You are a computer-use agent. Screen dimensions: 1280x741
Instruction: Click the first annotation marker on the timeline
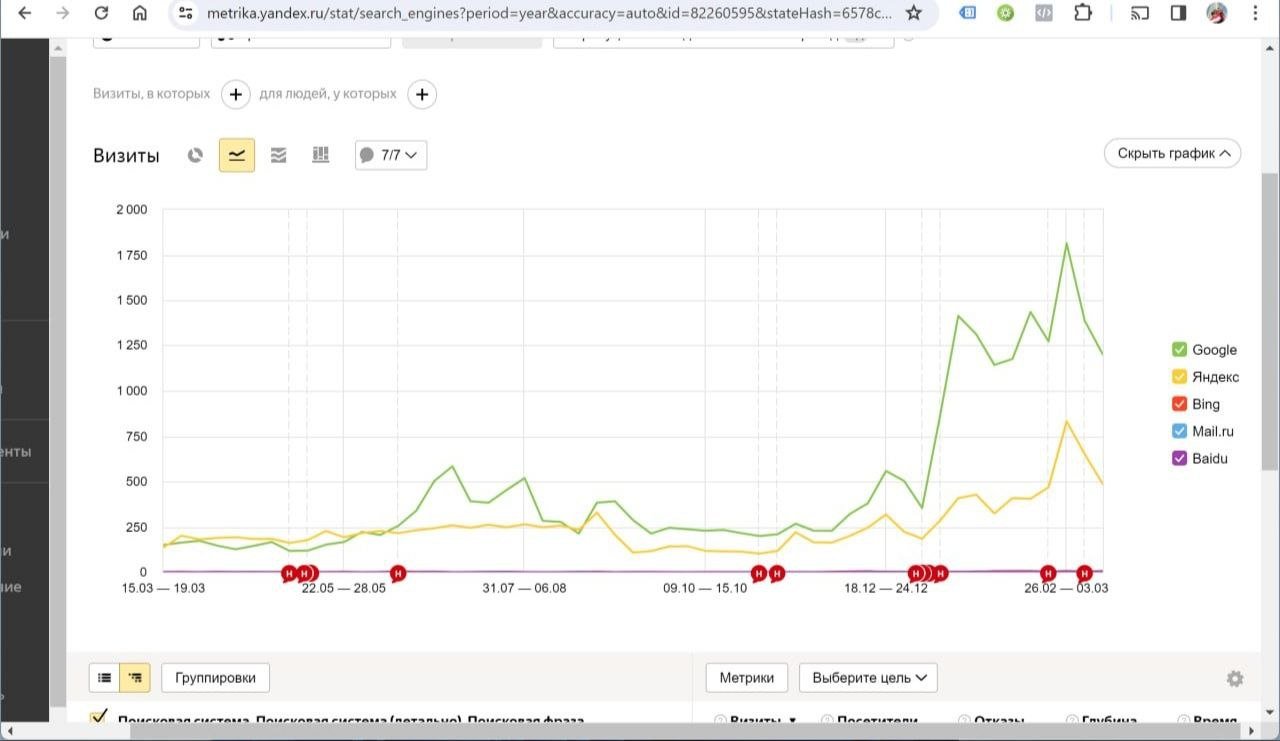coord(289,573)
